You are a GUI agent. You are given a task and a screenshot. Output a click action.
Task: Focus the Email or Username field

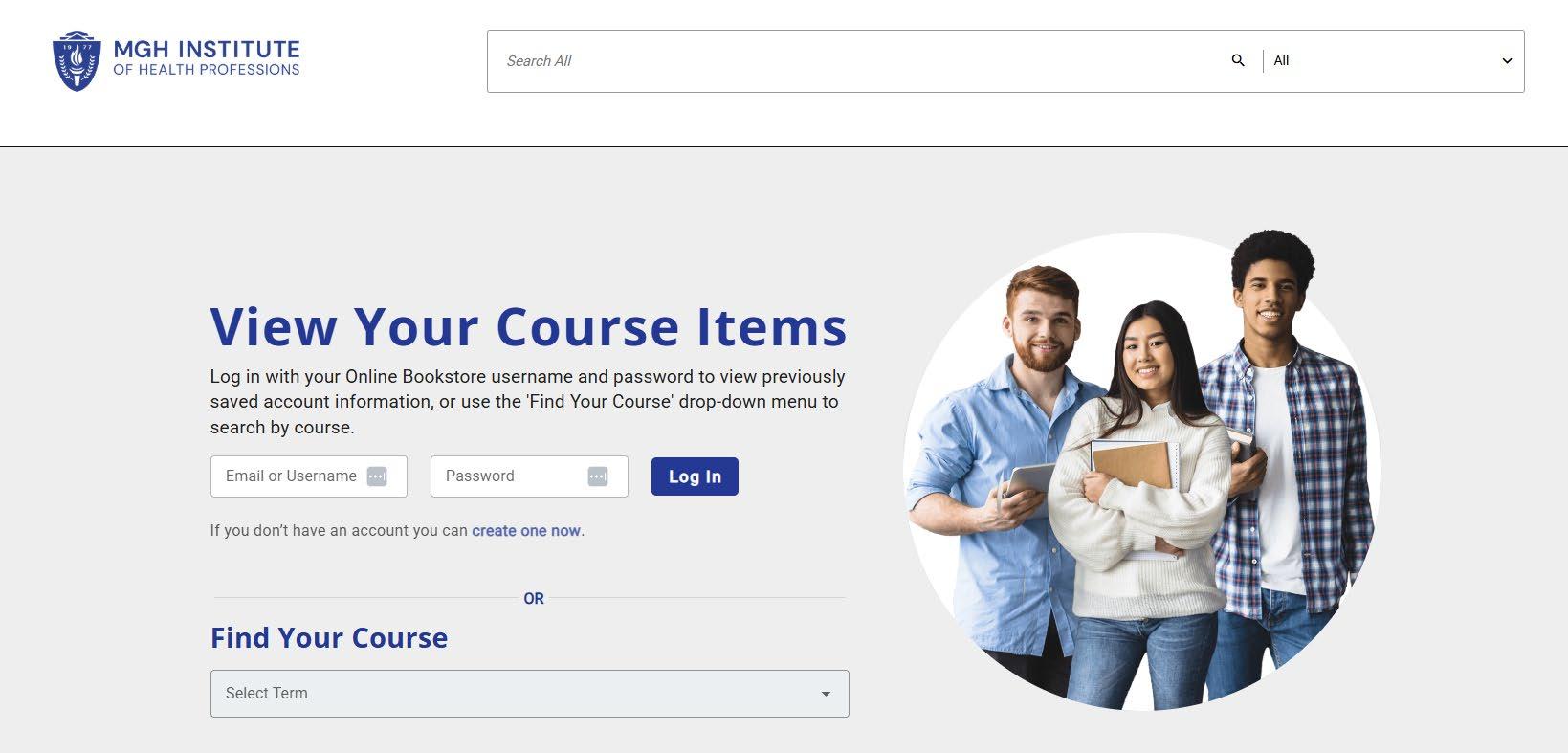pyautogui.click(x=309, y=476)
